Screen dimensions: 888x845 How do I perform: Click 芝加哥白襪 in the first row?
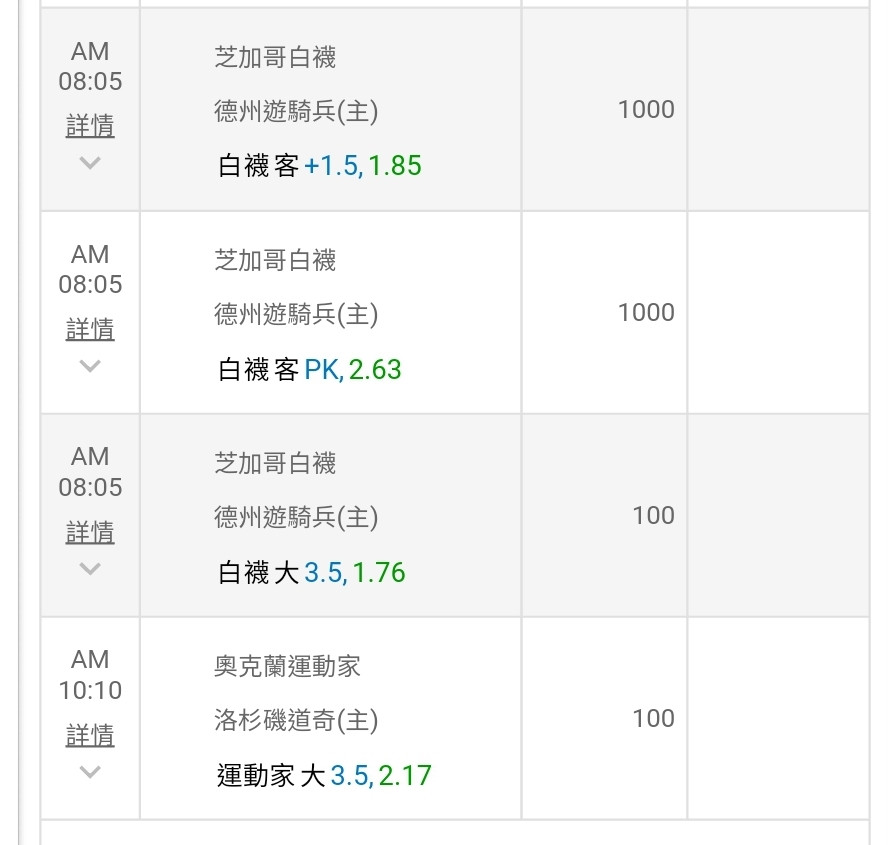point(275,57)
